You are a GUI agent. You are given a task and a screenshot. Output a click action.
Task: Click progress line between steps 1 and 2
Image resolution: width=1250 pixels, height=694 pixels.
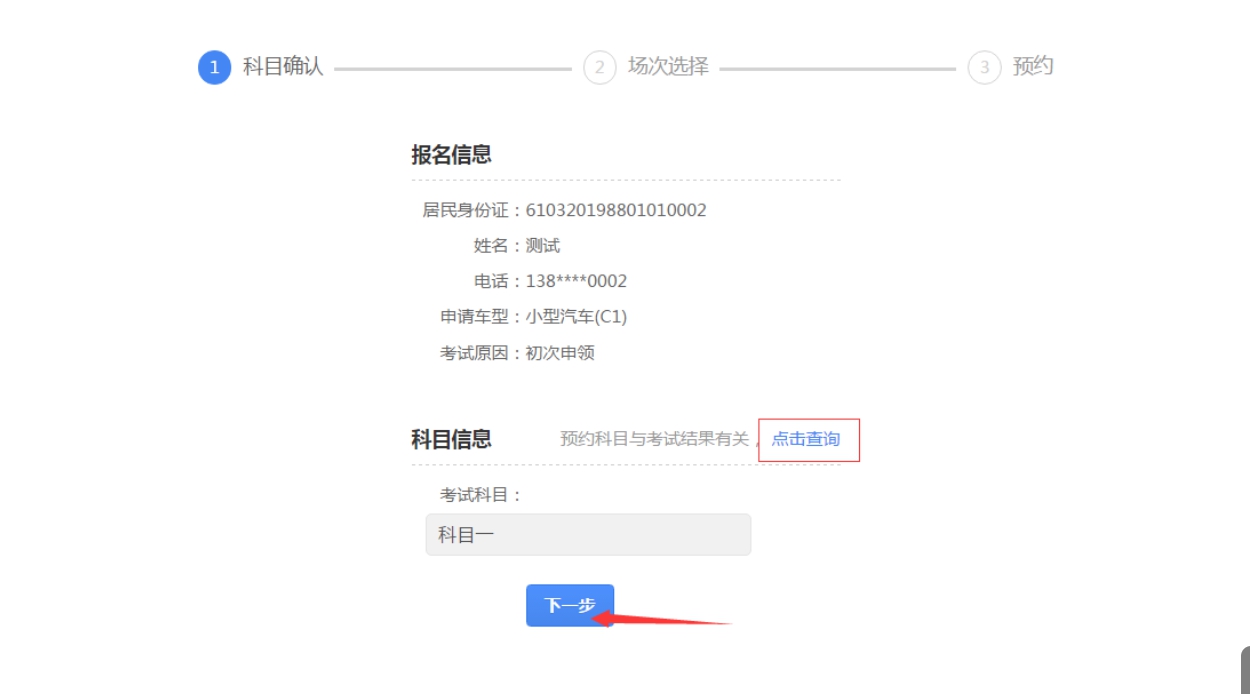pyautogui.click(x=453, y=69)
